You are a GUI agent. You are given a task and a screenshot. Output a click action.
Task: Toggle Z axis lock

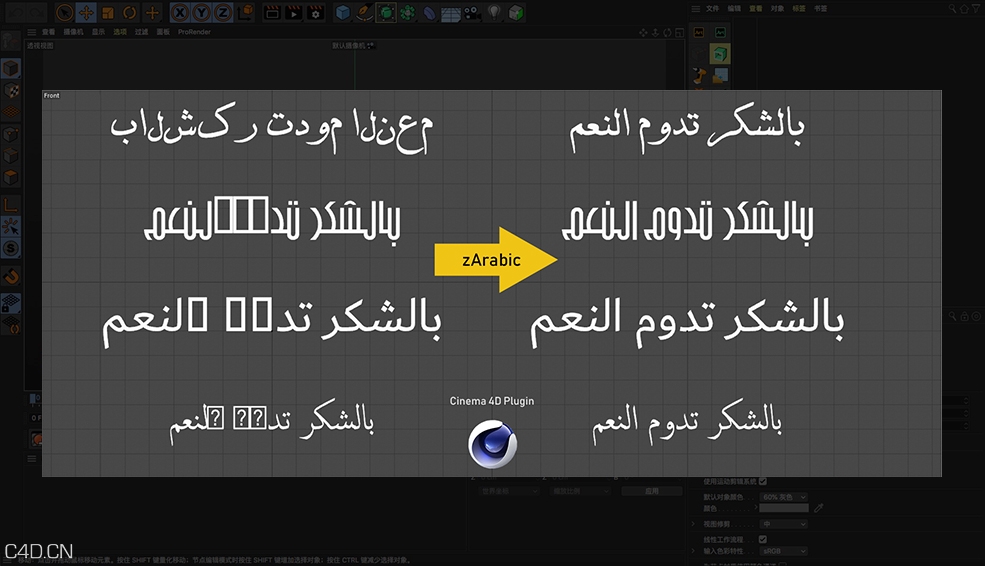(x=223, y=12)
